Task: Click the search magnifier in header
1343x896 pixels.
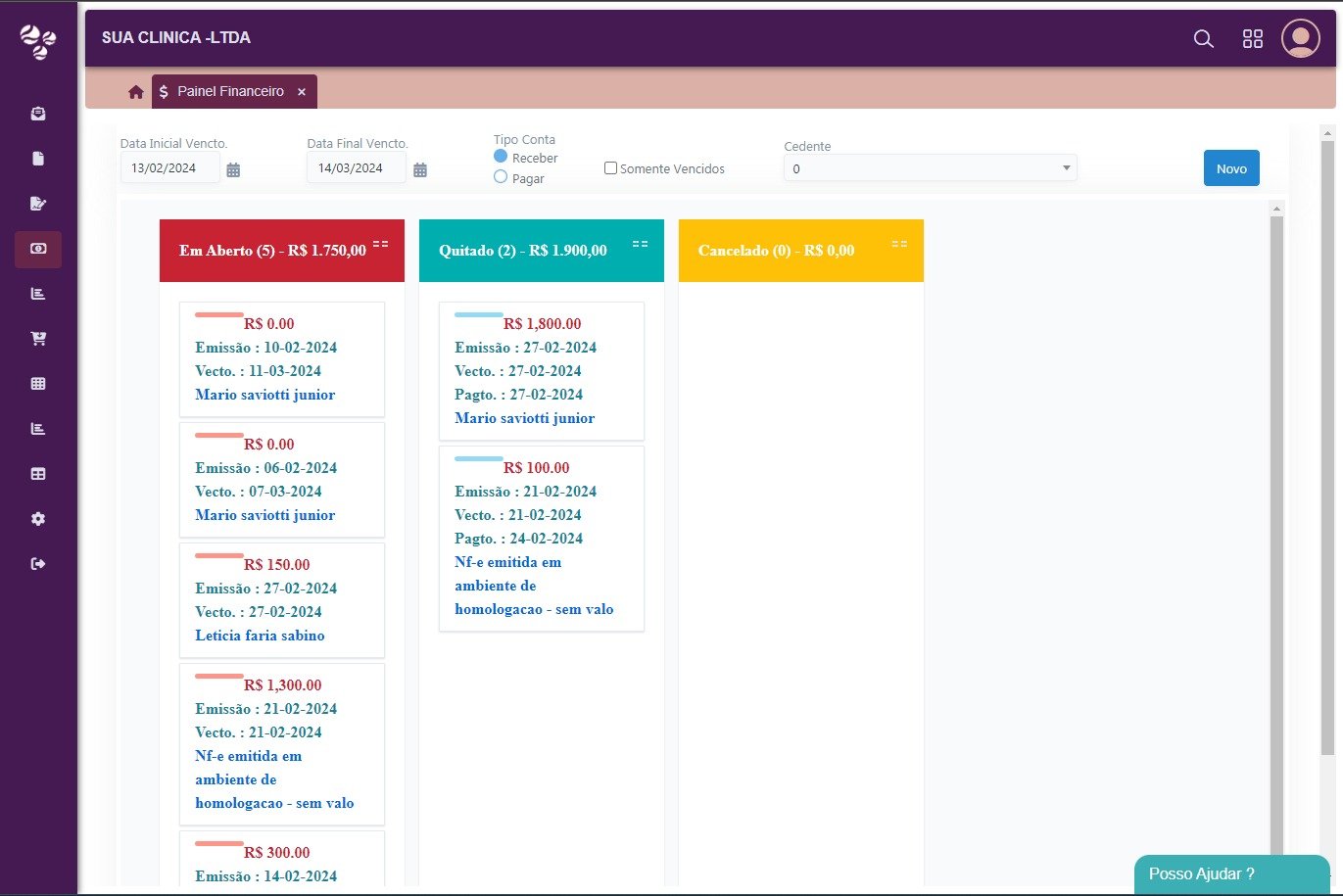Action: tap(1204, 39)
